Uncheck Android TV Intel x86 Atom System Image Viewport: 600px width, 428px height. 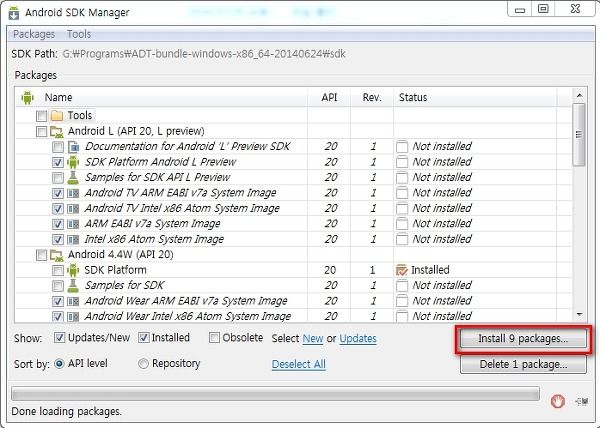point(58,208)
